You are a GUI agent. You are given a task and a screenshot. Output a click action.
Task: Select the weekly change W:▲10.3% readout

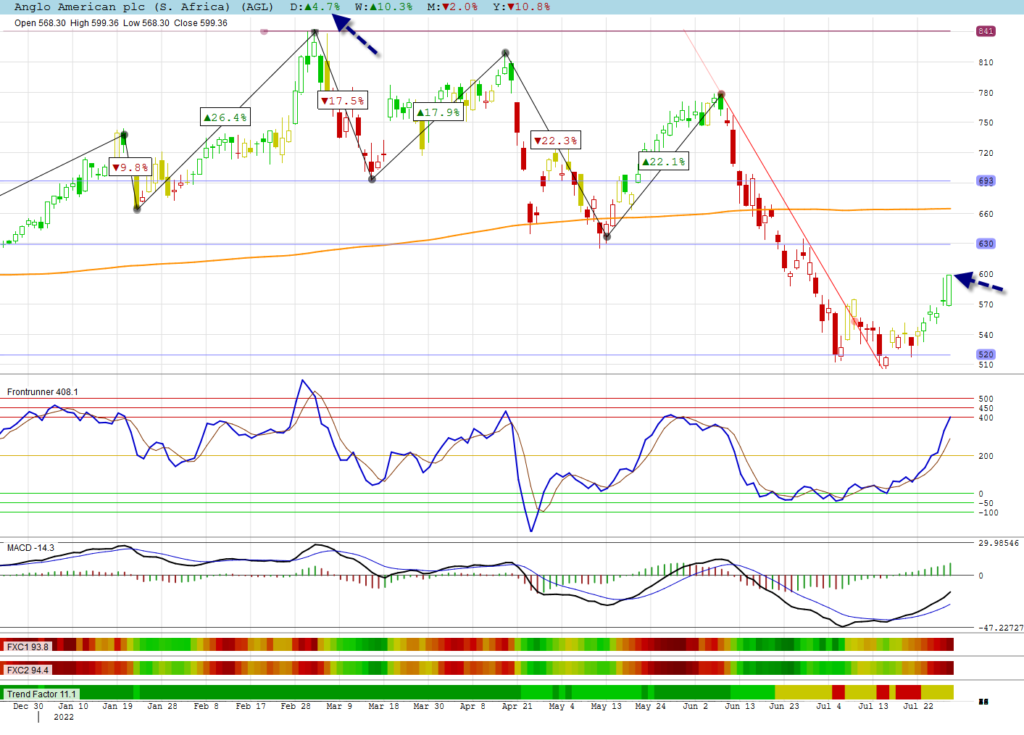(x=384, y=7)
